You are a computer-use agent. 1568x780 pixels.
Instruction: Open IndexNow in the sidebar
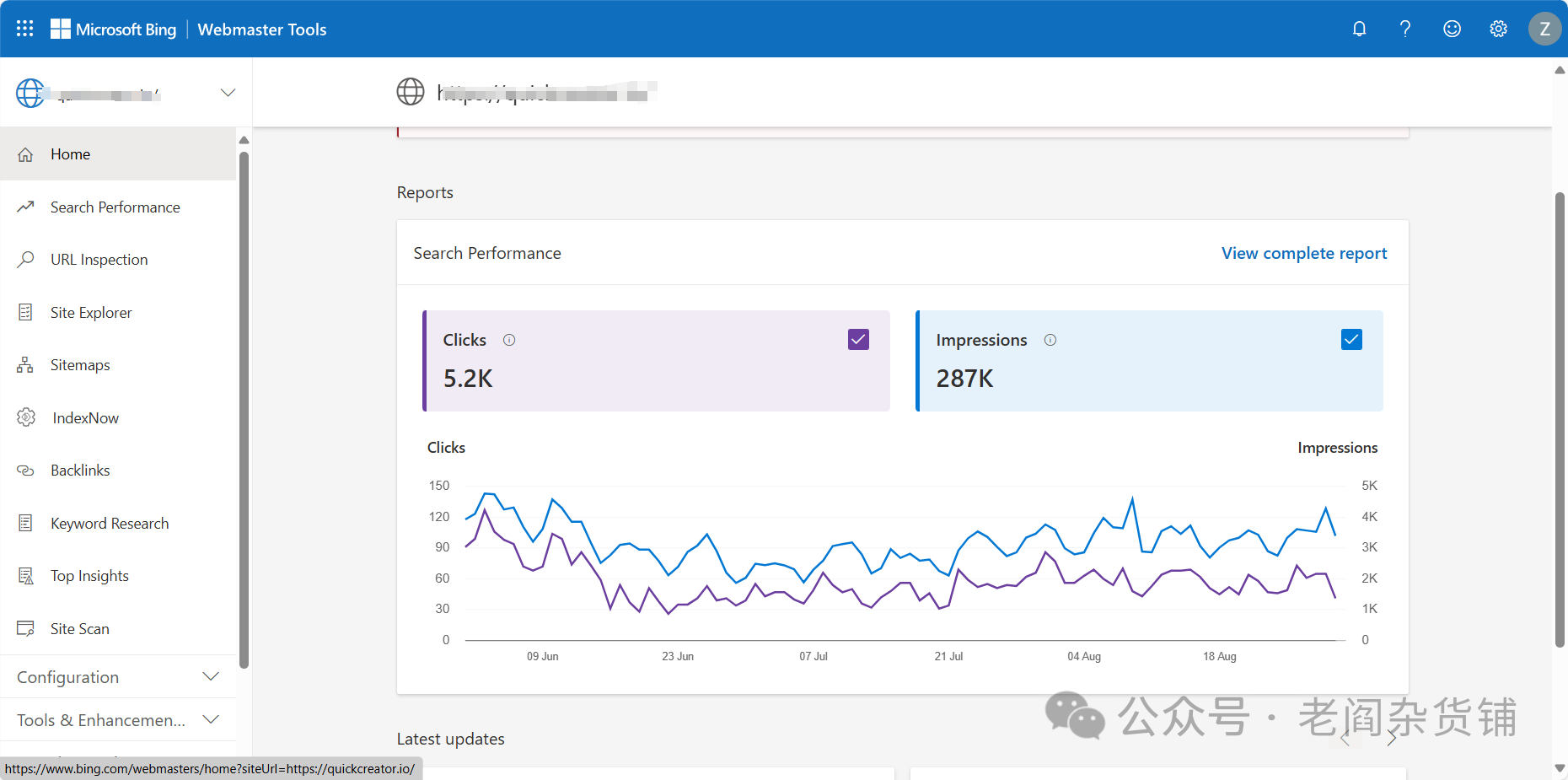(118, 417)
